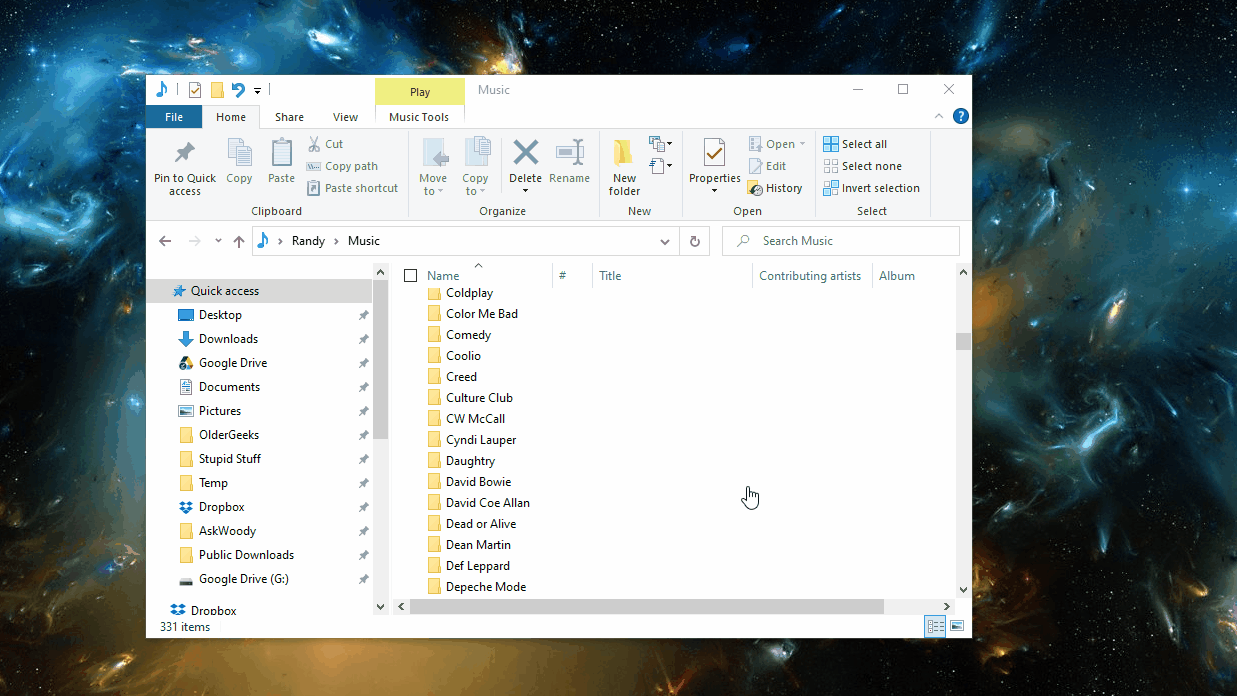Click the Pin to Quick access button
This screenshot has height=696, width=1237.
click(x=185, y=167)
